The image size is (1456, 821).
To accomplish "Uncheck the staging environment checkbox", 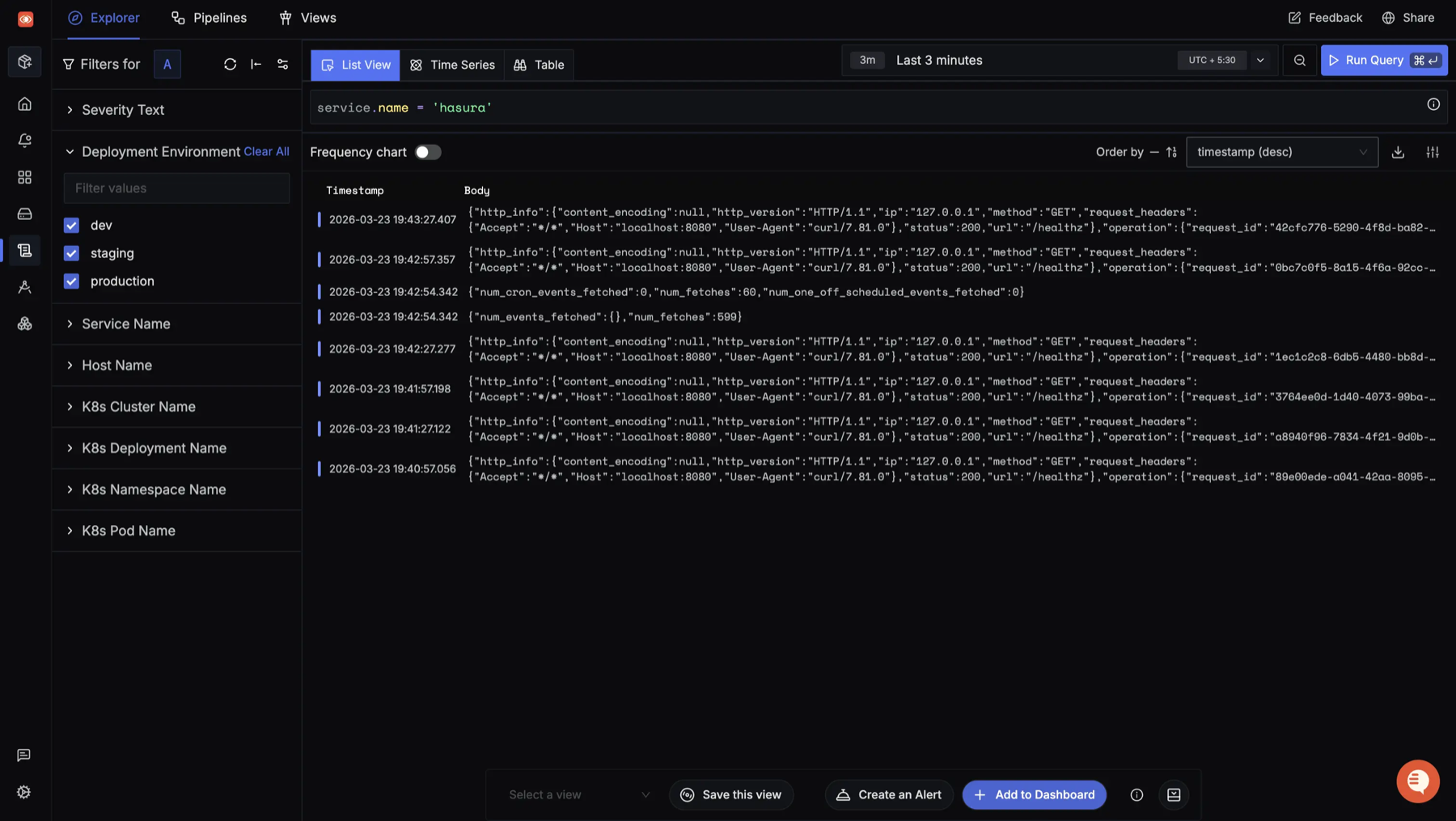I will click(x=72, y=253).
